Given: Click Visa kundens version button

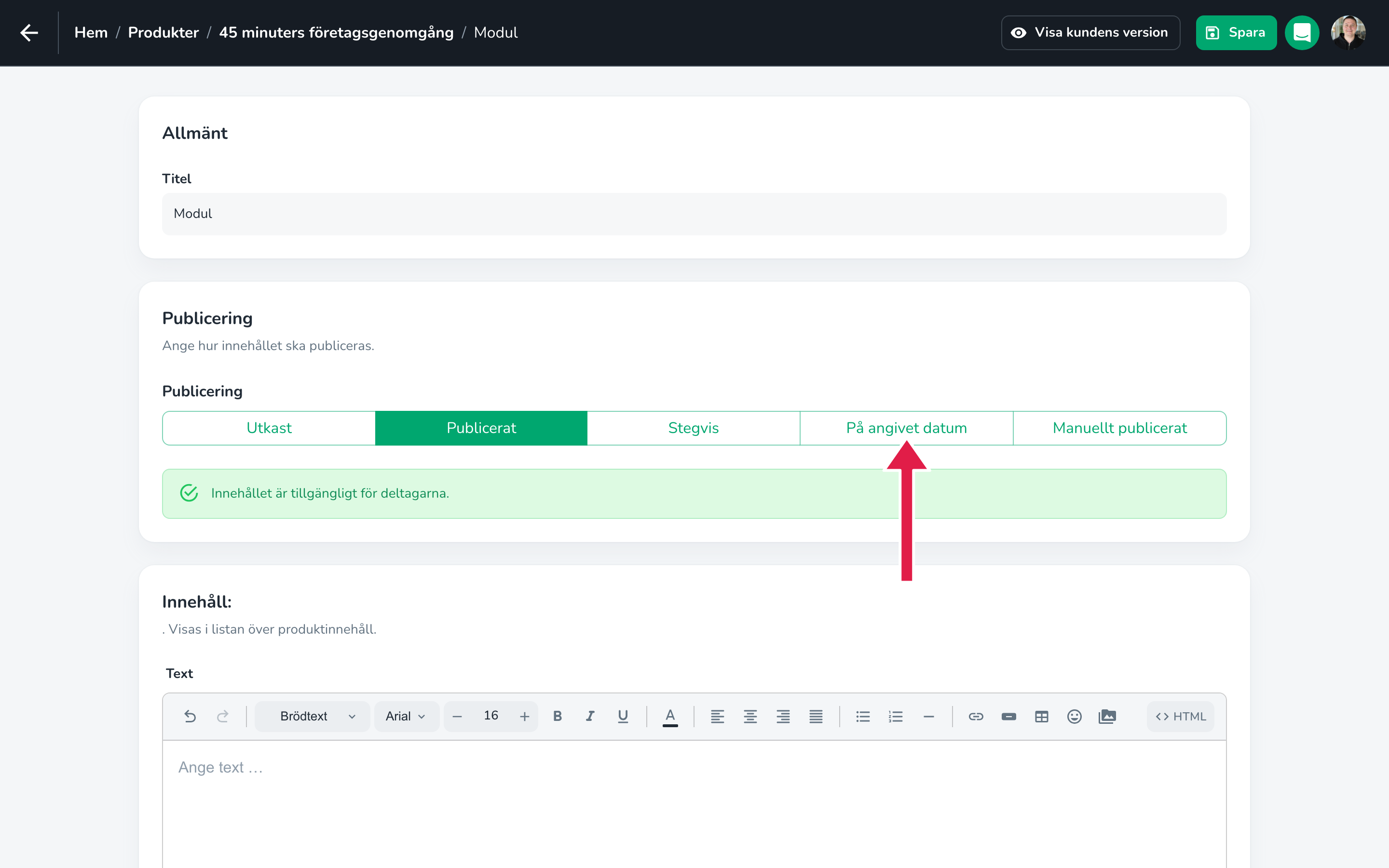Looking at the screenshot, I should pos(1090,33).
